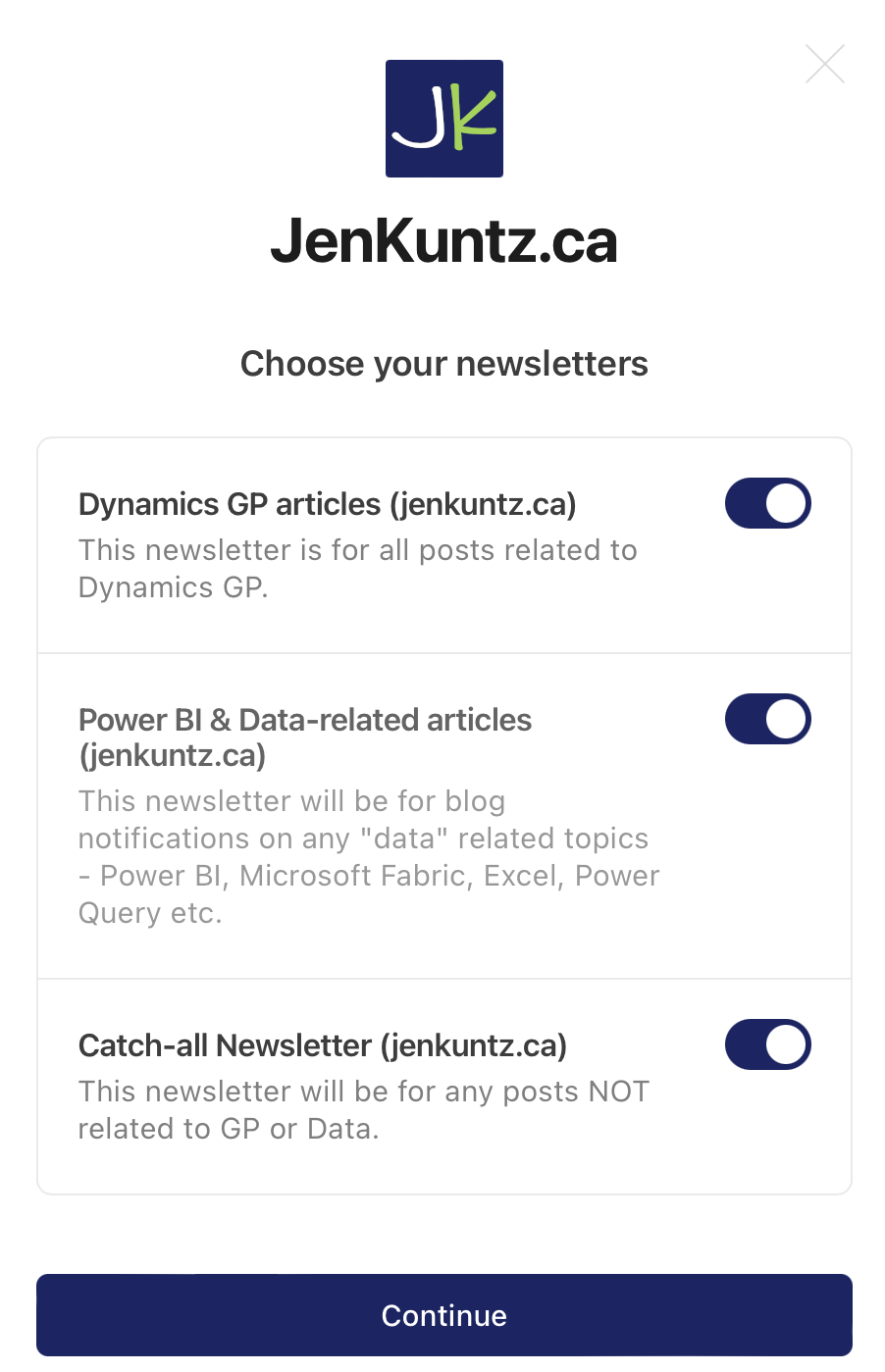This screenshot has width=885, height=1372.
Task: Click the white knob on Dynamics GP toggle
Action: tap(786, 503)
